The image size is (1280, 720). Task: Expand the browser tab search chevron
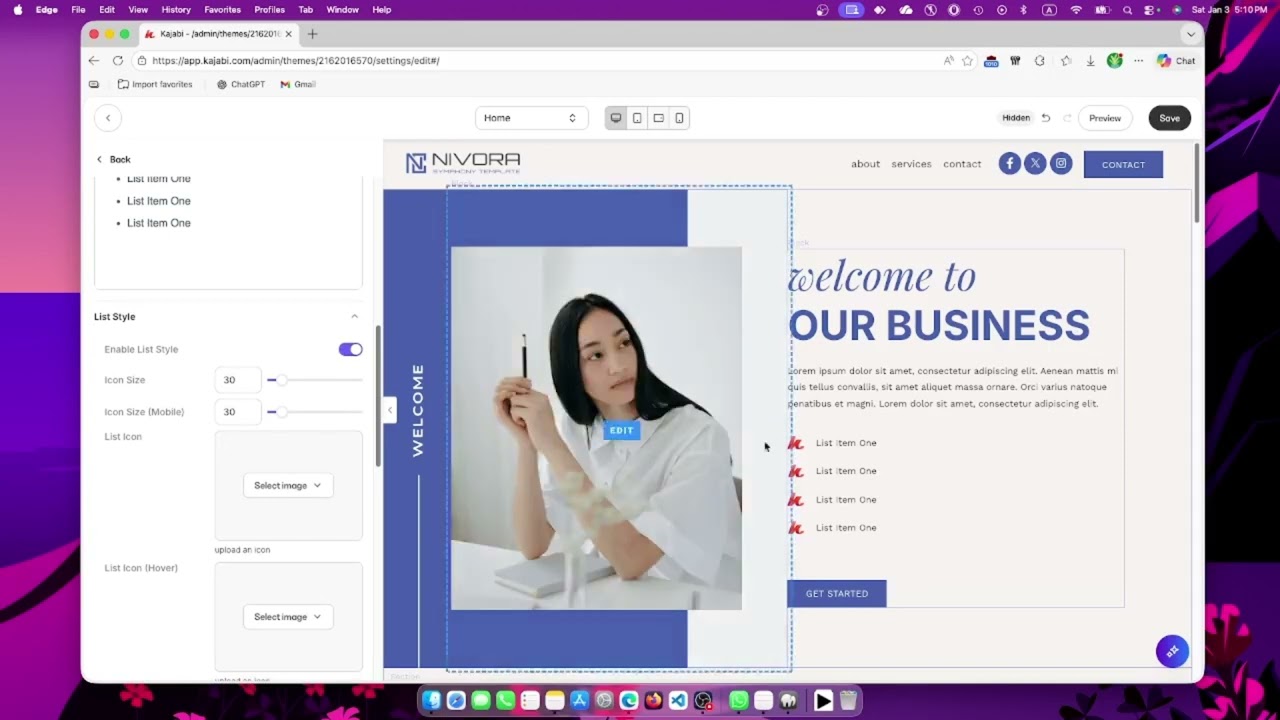pyautogui.click(x=1190, y=34)
